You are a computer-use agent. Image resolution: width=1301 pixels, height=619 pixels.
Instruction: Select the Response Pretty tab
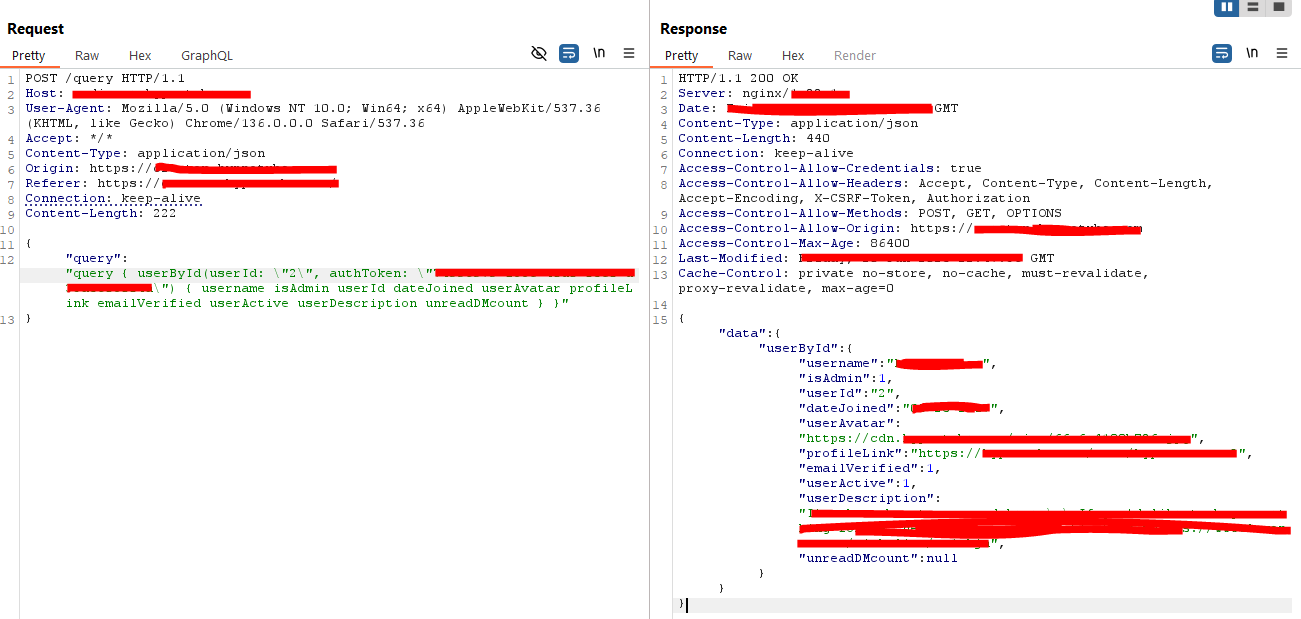click(682, 56)
